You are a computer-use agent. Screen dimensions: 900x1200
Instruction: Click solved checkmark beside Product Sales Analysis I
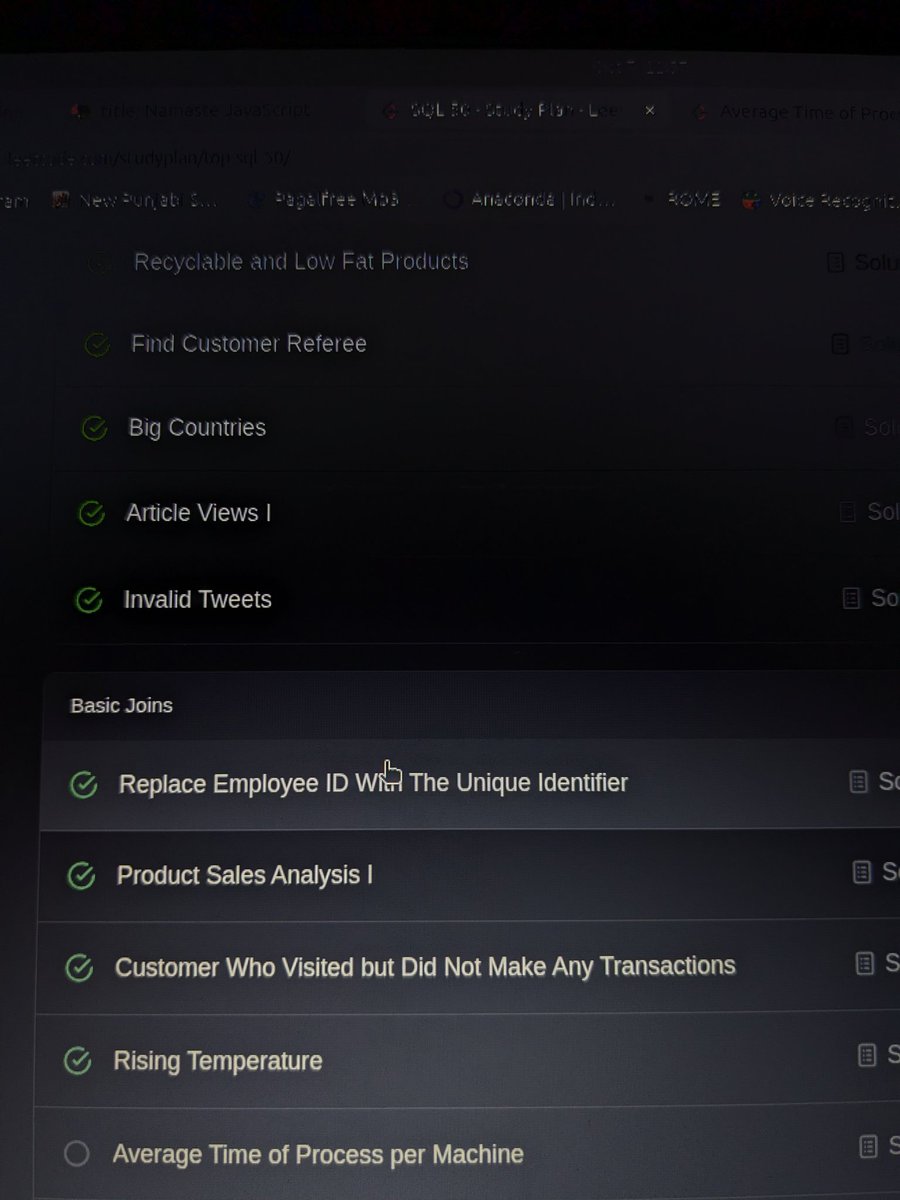pos(80,876)
